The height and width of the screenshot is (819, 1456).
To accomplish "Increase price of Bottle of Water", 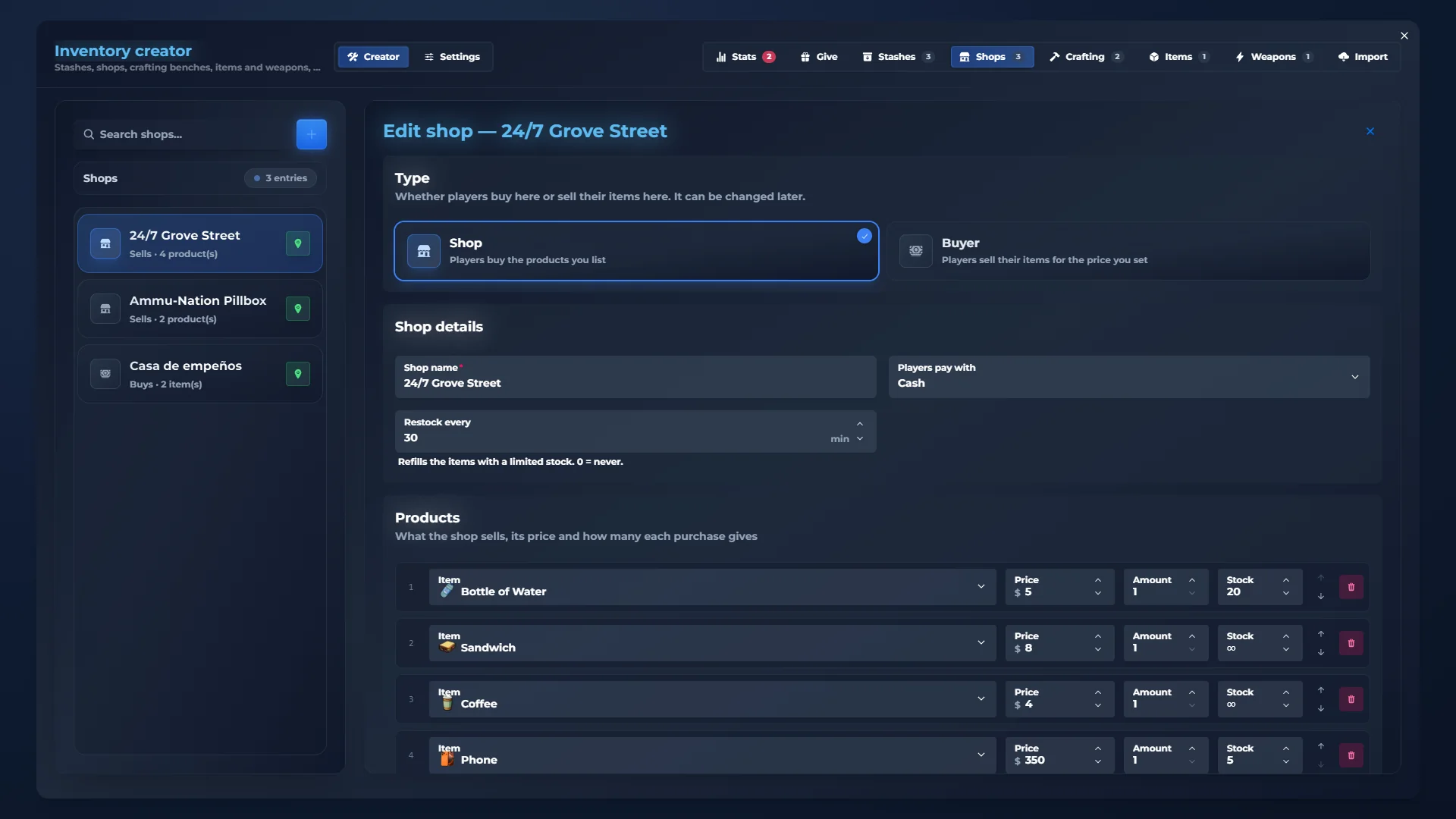I will click(x=1098, y=580).
